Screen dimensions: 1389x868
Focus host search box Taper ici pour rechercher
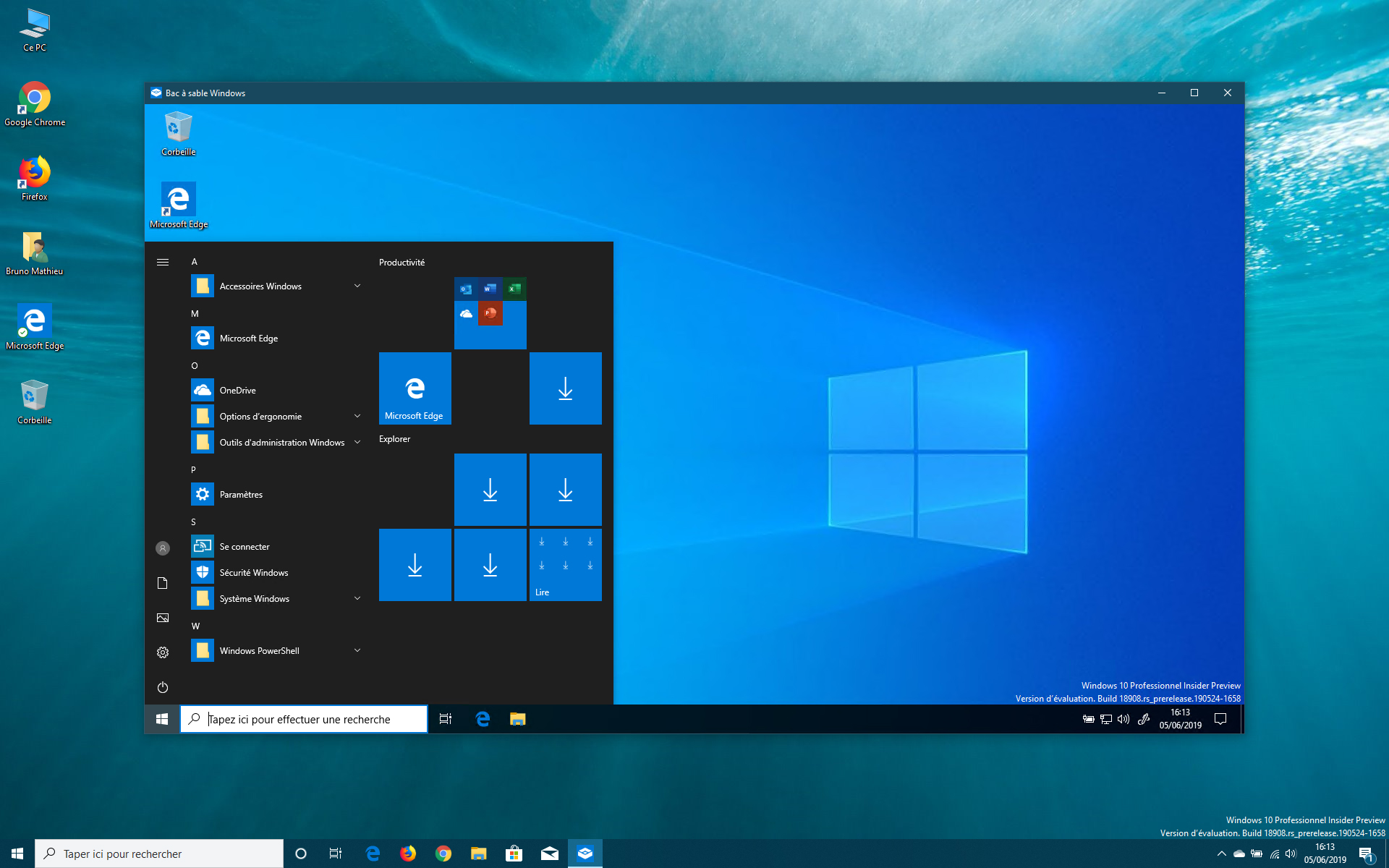159,854
